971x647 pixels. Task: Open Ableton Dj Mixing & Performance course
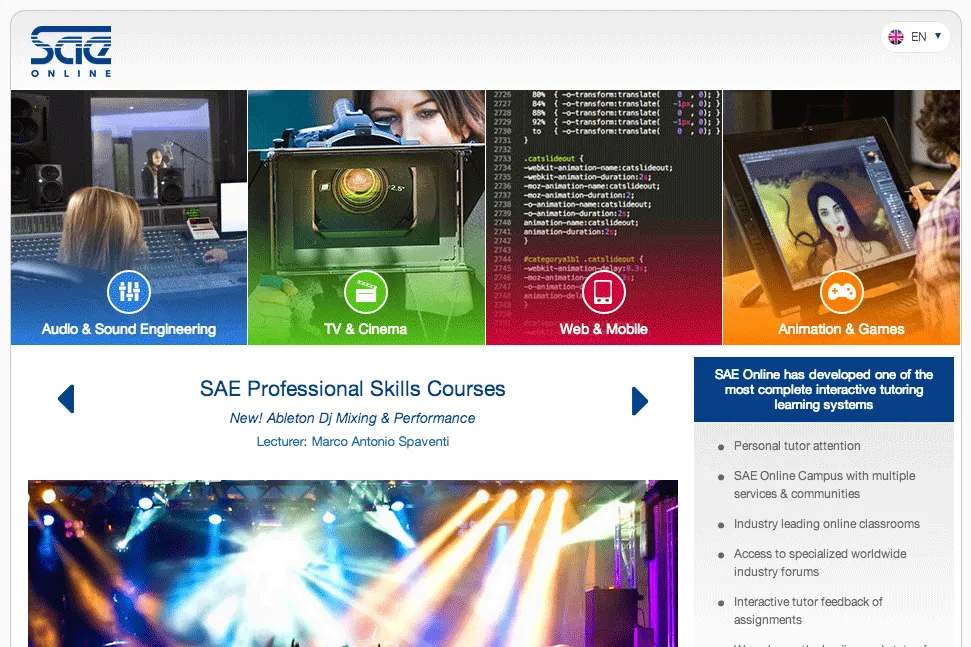(352, 419)
